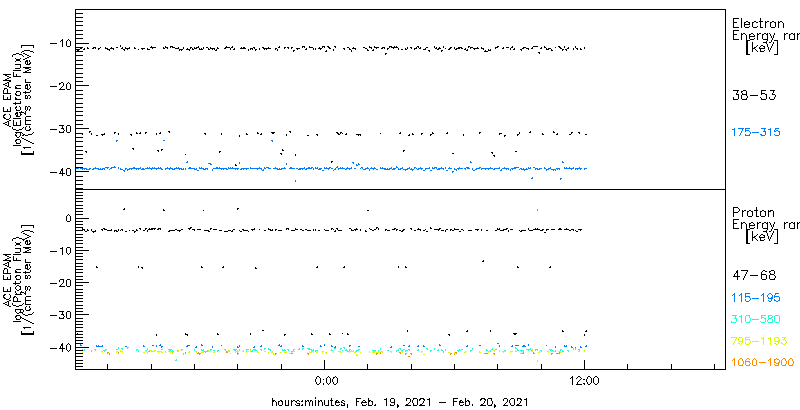Click the blue 115-195 proton energy label
This screenshot has height=410, width=800.
point(756,297)
